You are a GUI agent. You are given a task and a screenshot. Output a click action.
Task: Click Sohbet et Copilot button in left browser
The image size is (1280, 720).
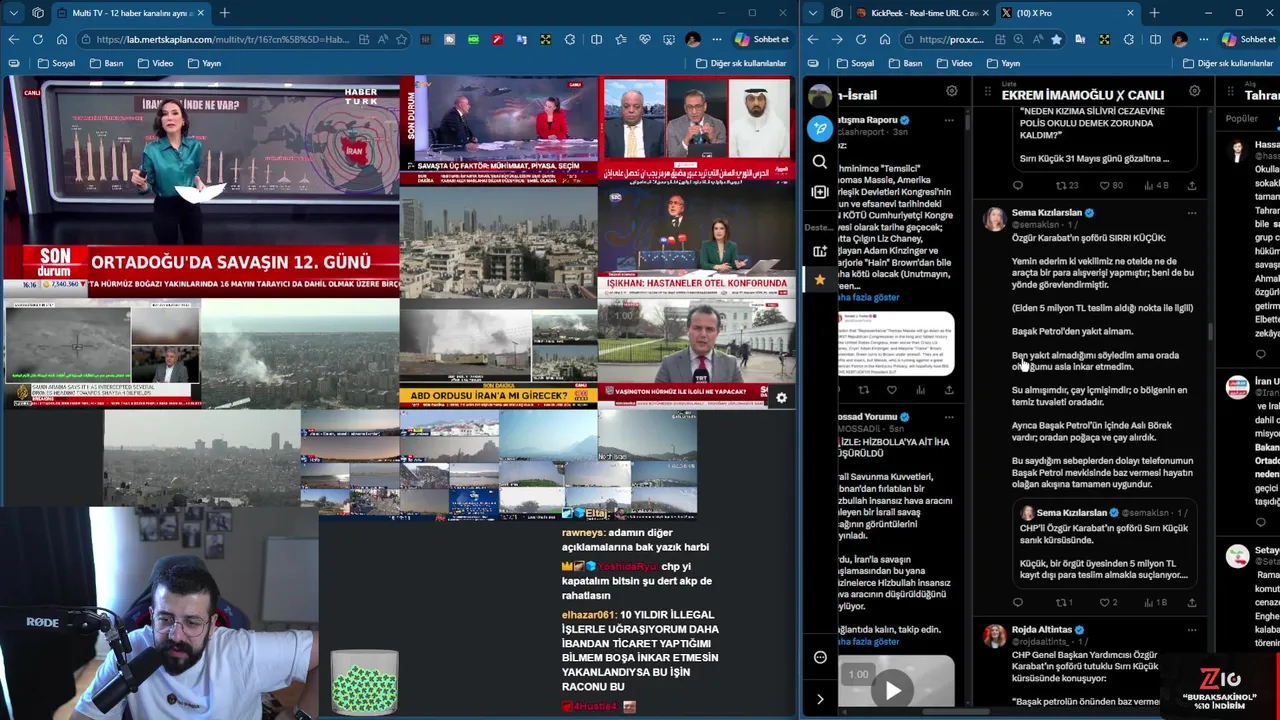(x=762, y=39)
